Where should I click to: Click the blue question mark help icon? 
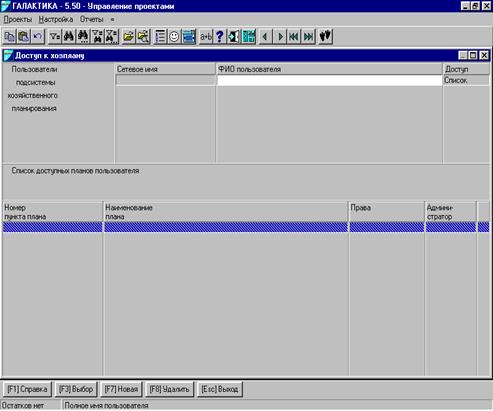(x=220, y=36)
